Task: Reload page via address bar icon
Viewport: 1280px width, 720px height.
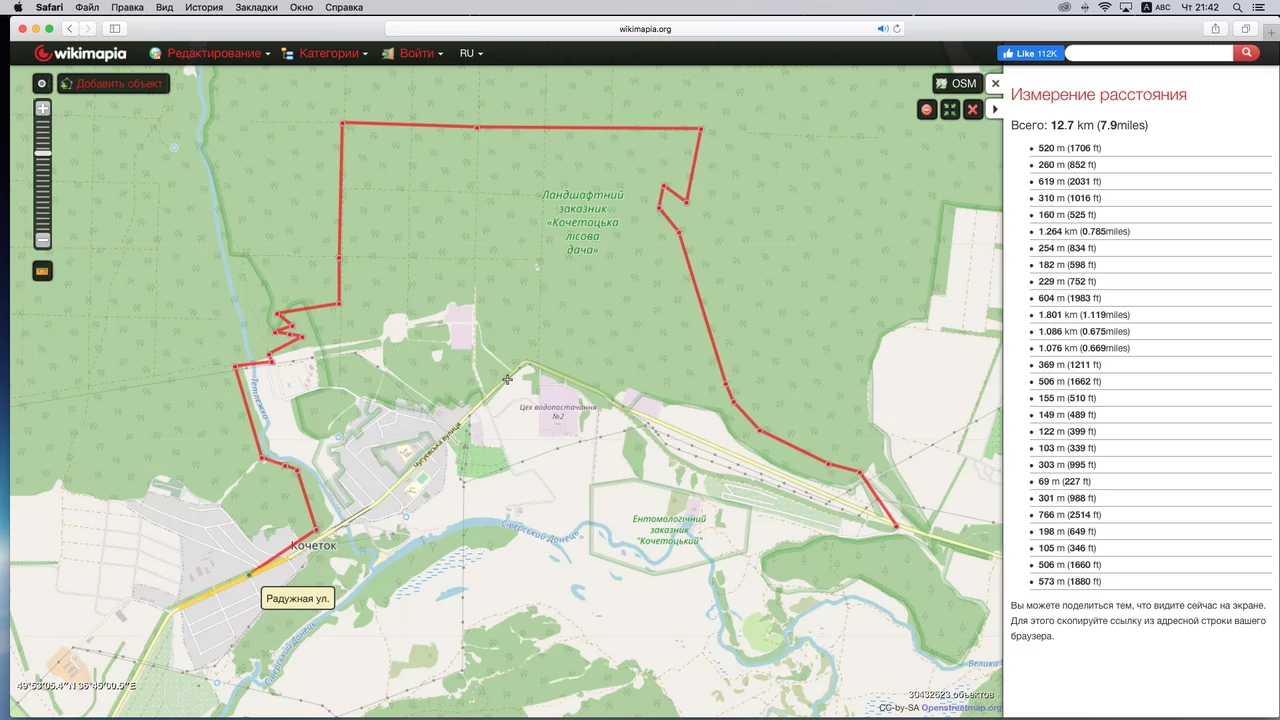Action: click(897, 29)
